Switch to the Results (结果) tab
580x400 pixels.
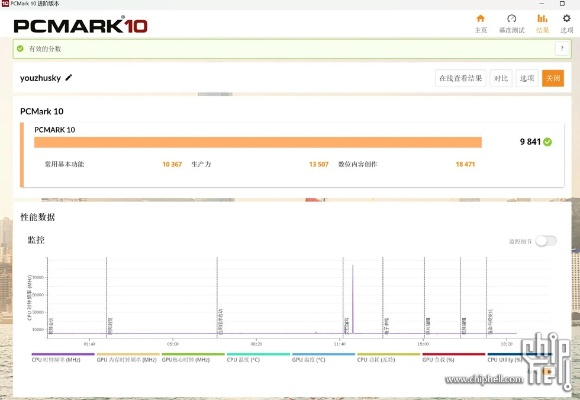tap(542, 23)
